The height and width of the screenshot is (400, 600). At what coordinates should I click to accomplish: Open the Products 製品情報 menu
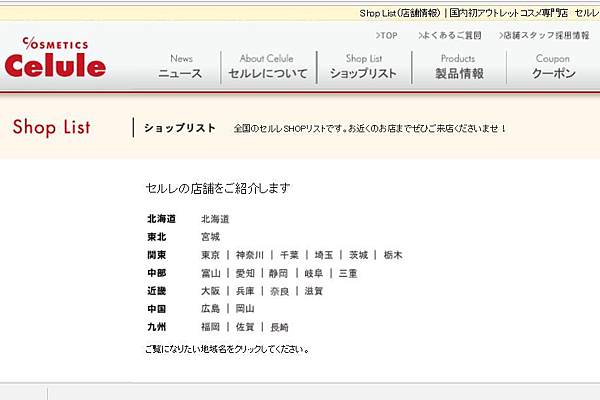tap(459, 67)
